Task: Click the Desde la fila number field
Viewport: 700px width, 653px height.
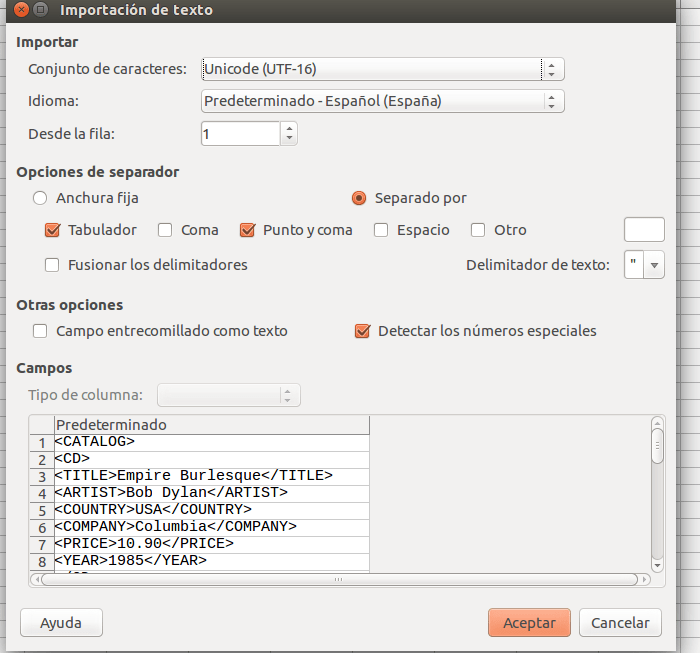Action: [x=240, y=133]
